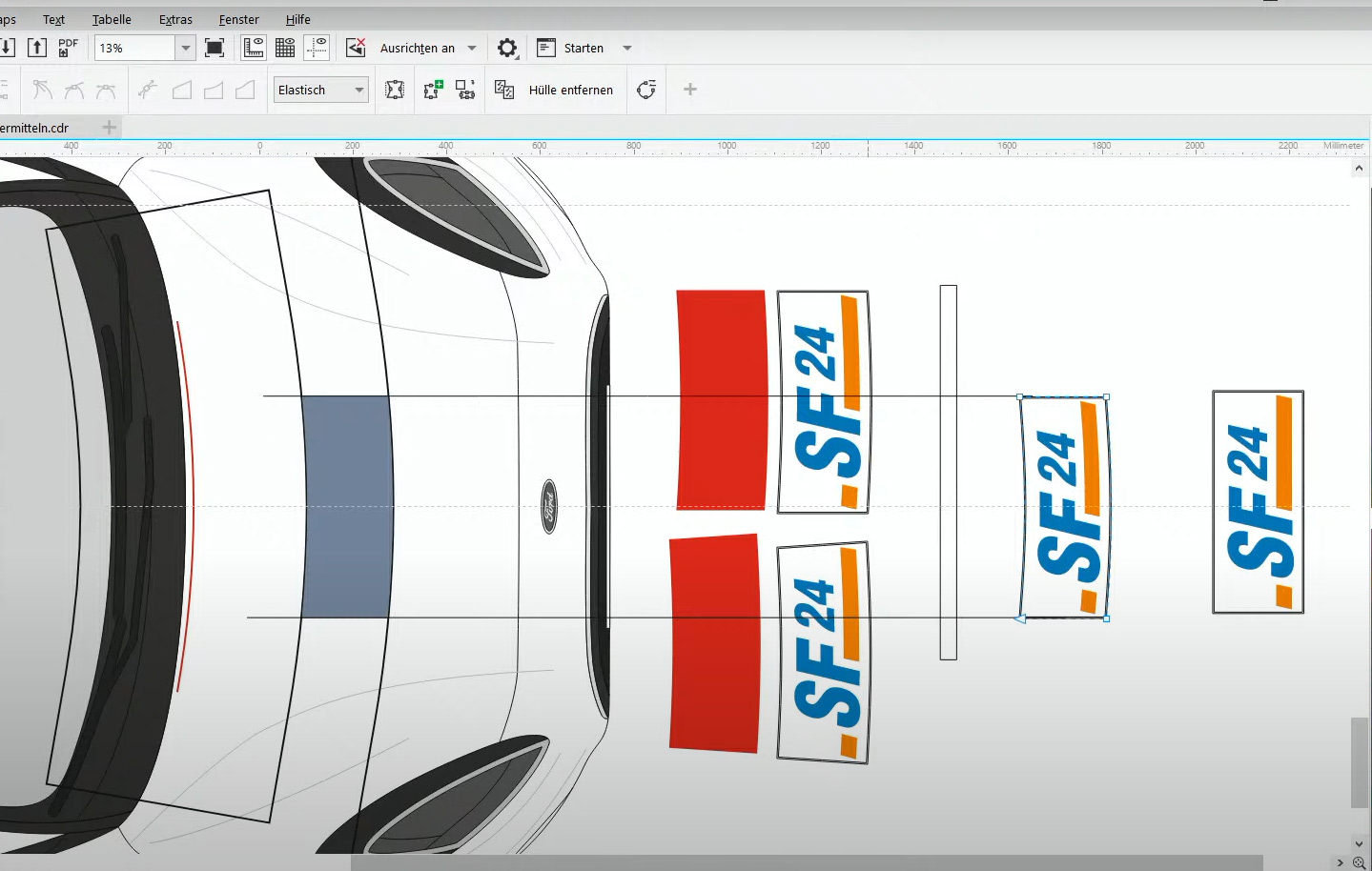Click the Publish to PDF icon
This screenshot has width=1372, height=871.
[x=68, y=48]
